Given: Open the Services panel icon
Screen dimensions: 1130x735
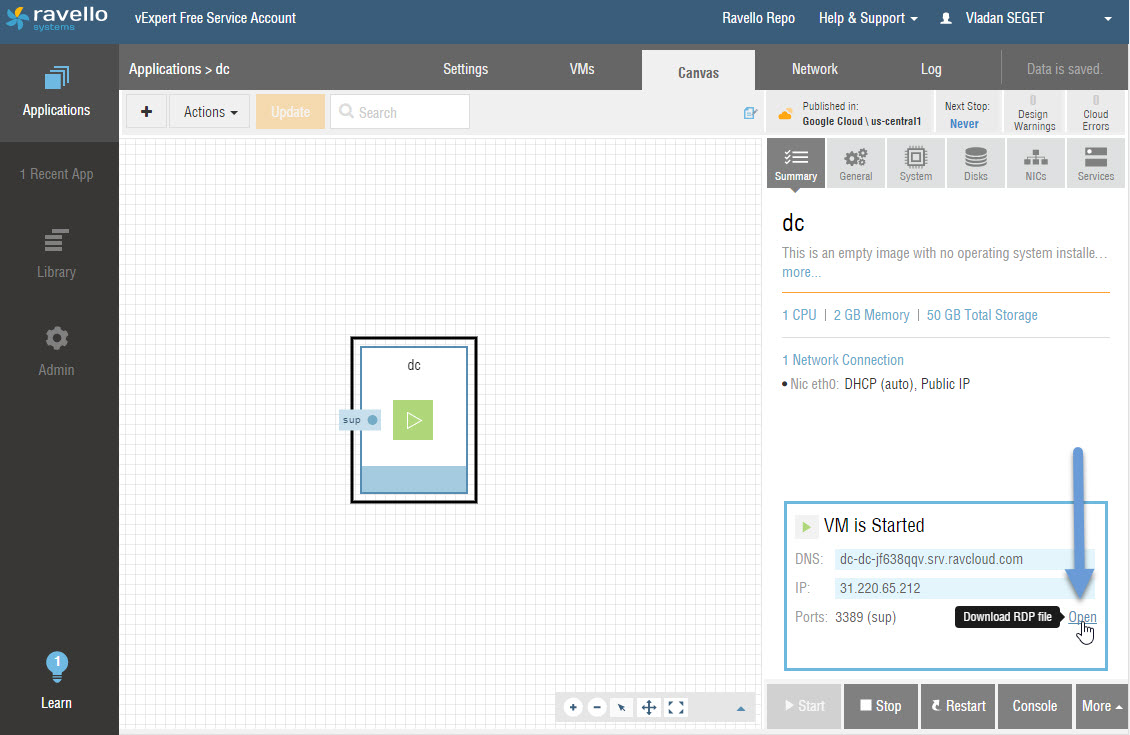Looking at the screenshot, I should (1095, 163).
